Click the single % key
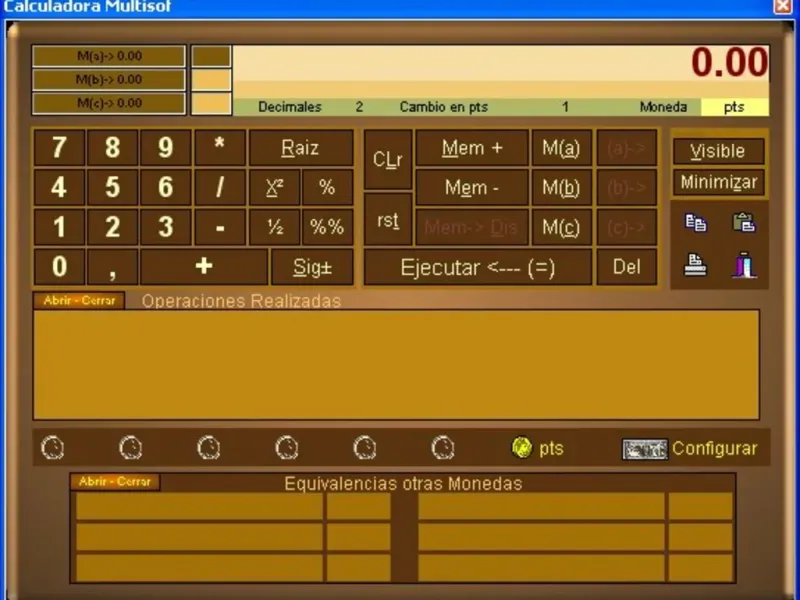800x600 pixels. pos(327,187)
